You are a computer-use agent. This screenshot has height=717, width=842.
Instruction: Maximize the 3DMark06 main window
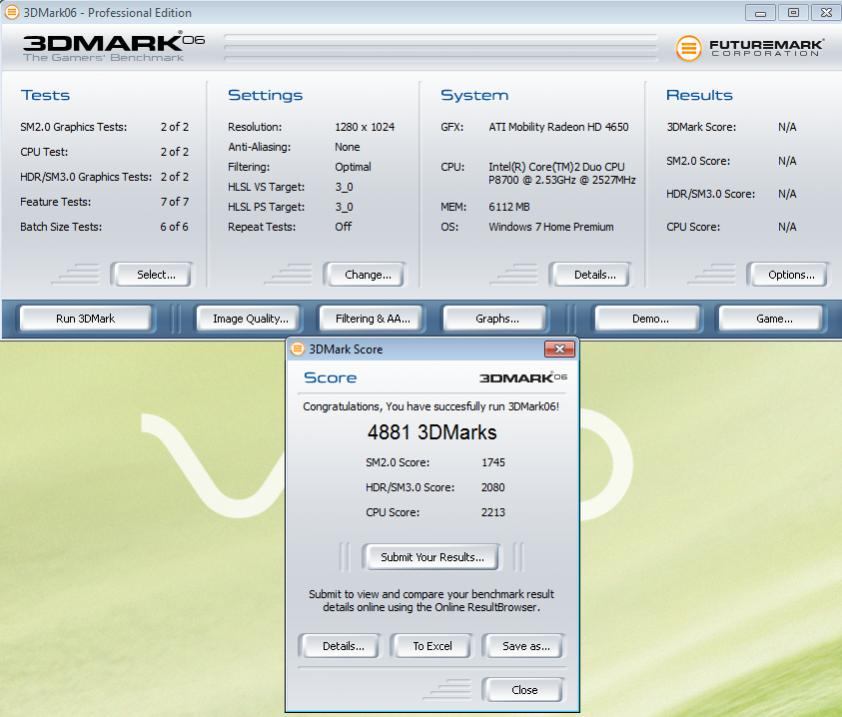point(793,13)
